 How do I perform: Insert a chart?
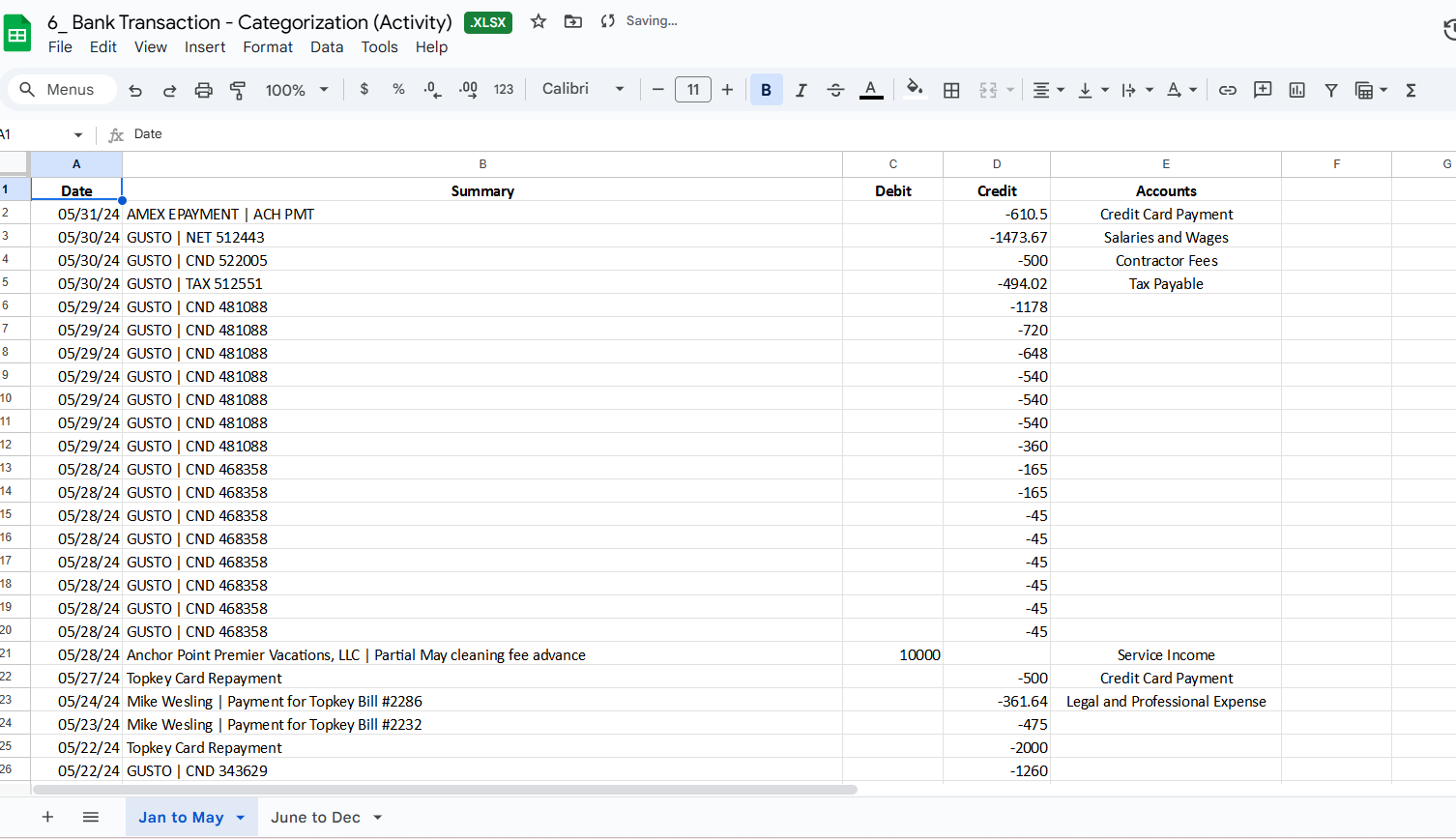[1296, 90]
